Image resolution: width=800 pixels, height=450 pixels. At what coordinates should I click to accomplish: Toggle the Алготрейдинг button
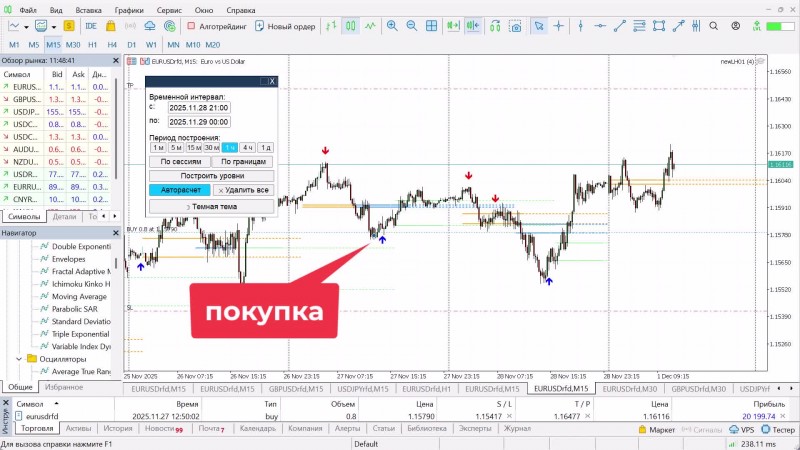pyautogui.click(x=217, y=26)
